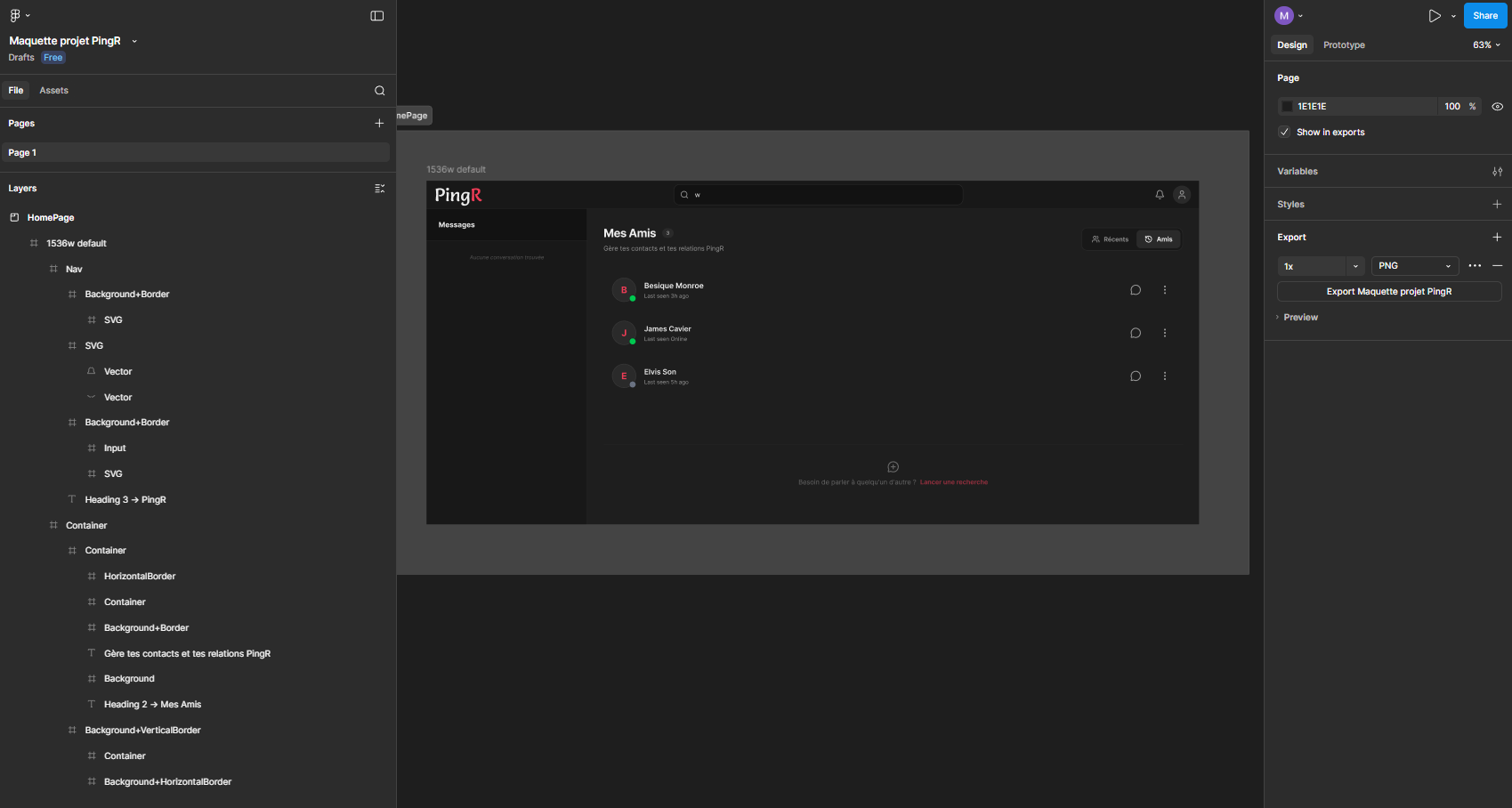
Task: Click the Drafts location link
Action: (21, 58)
